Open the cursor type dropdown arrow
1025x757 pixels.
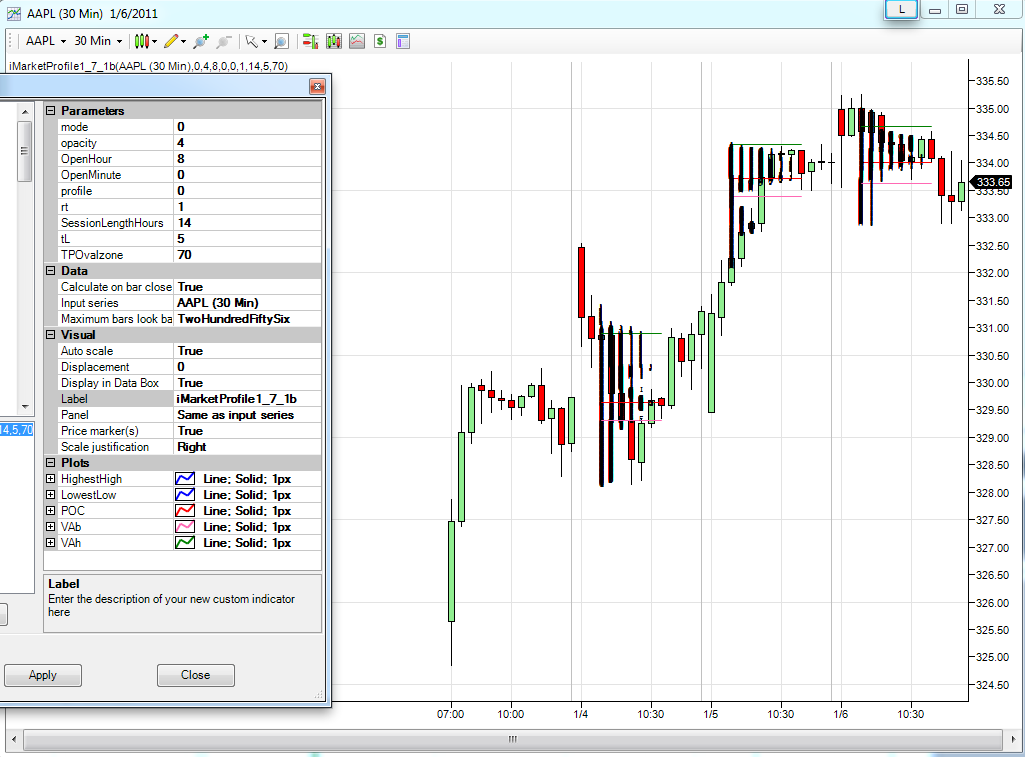click(x=264, y=42)
